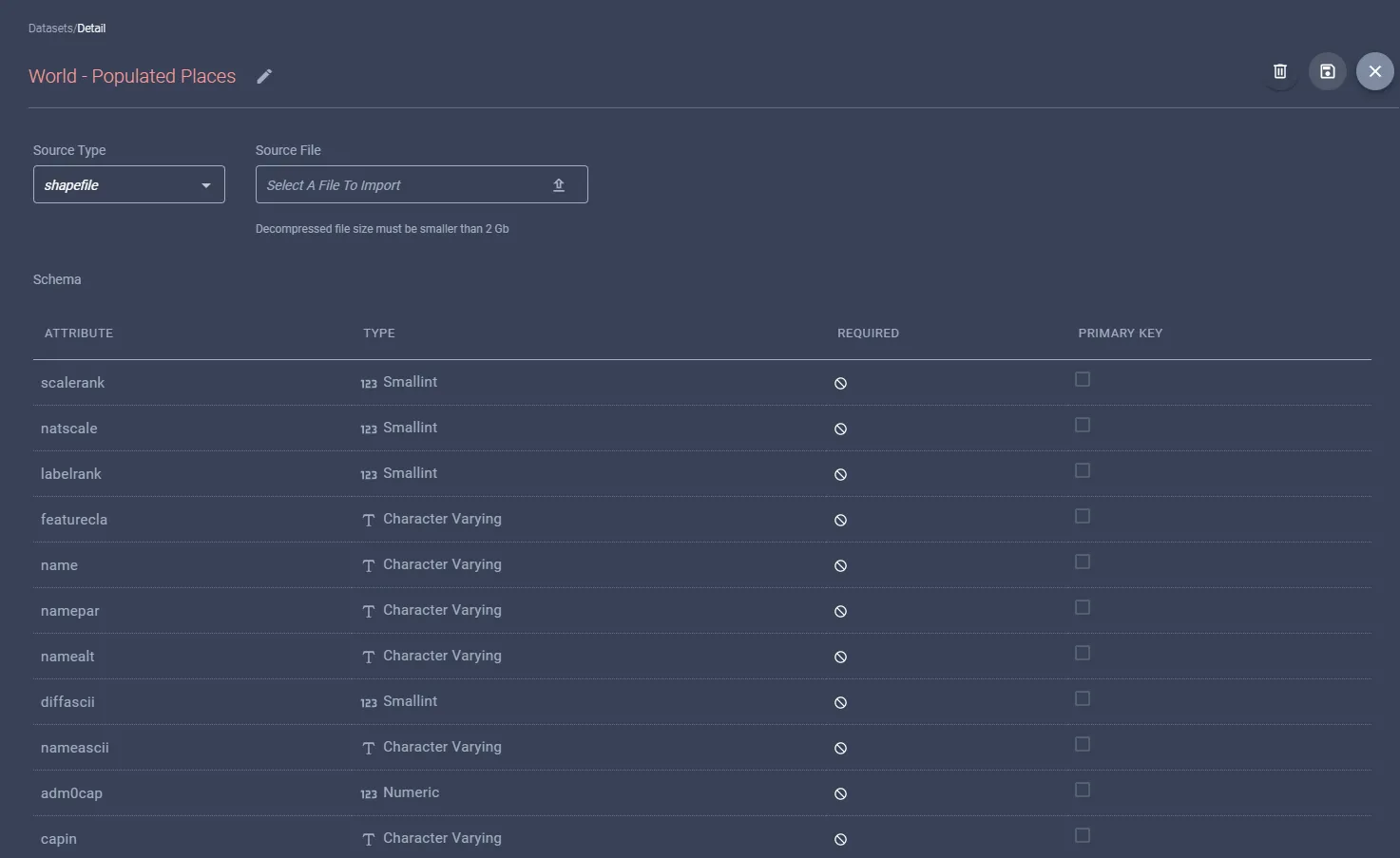The width and height of the screenshot is (1400, 858).
Task: Click the required icon for diffascii
Action: point(840,702)
